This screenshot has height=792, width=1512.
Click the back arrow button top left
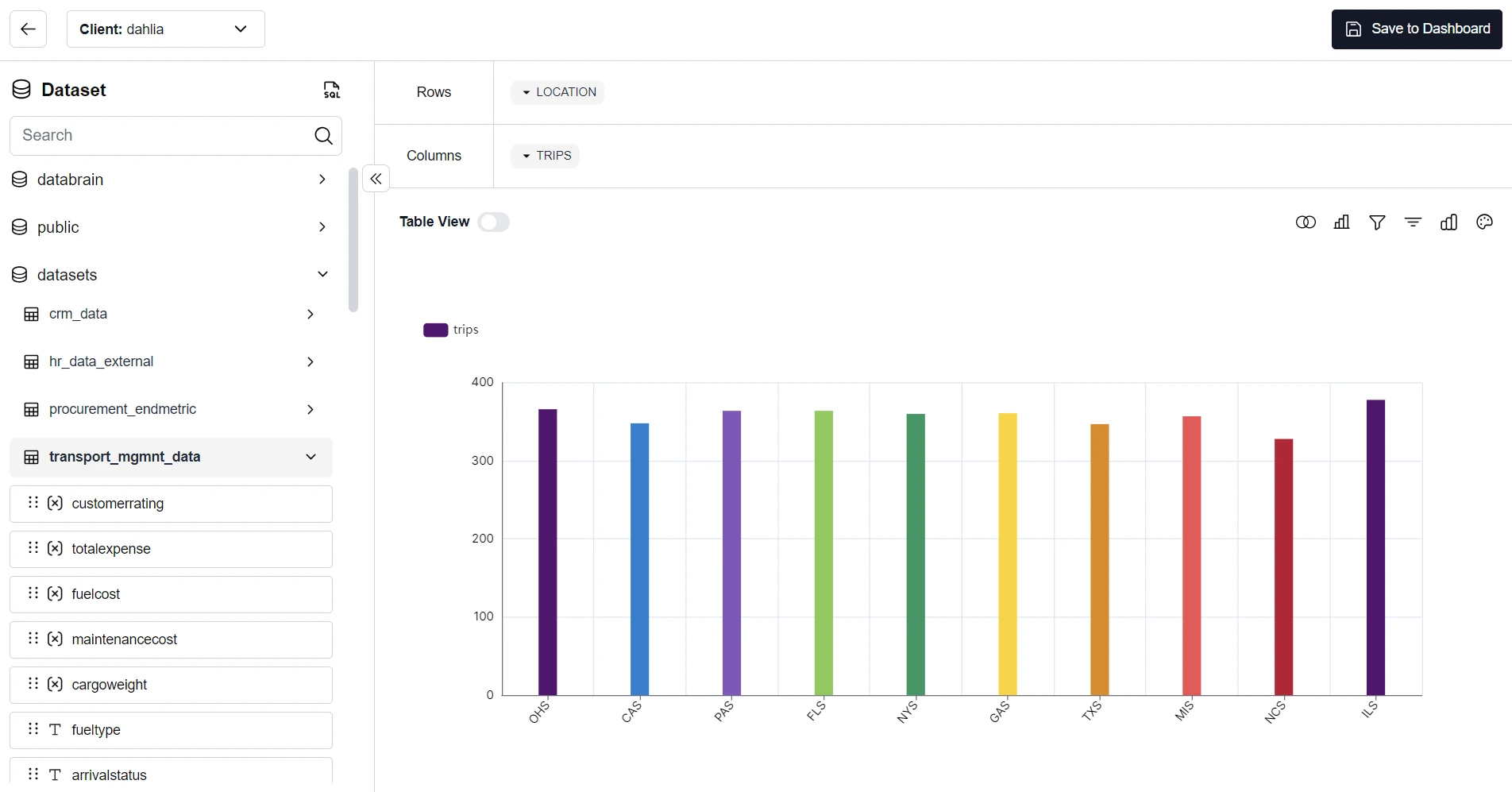[28, 29]
